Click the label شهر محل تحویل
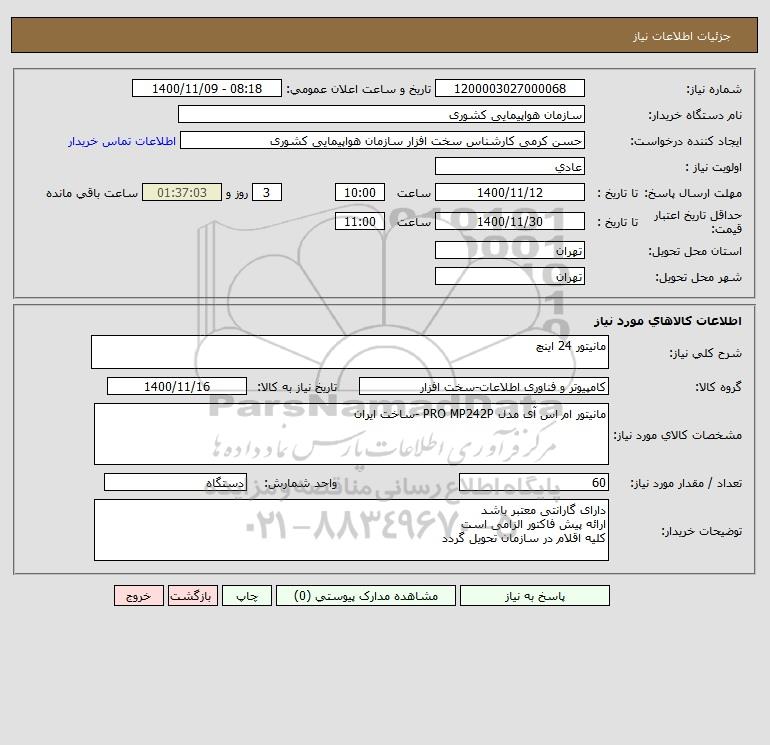Screen dimensions: 770x745 [698, 277]
